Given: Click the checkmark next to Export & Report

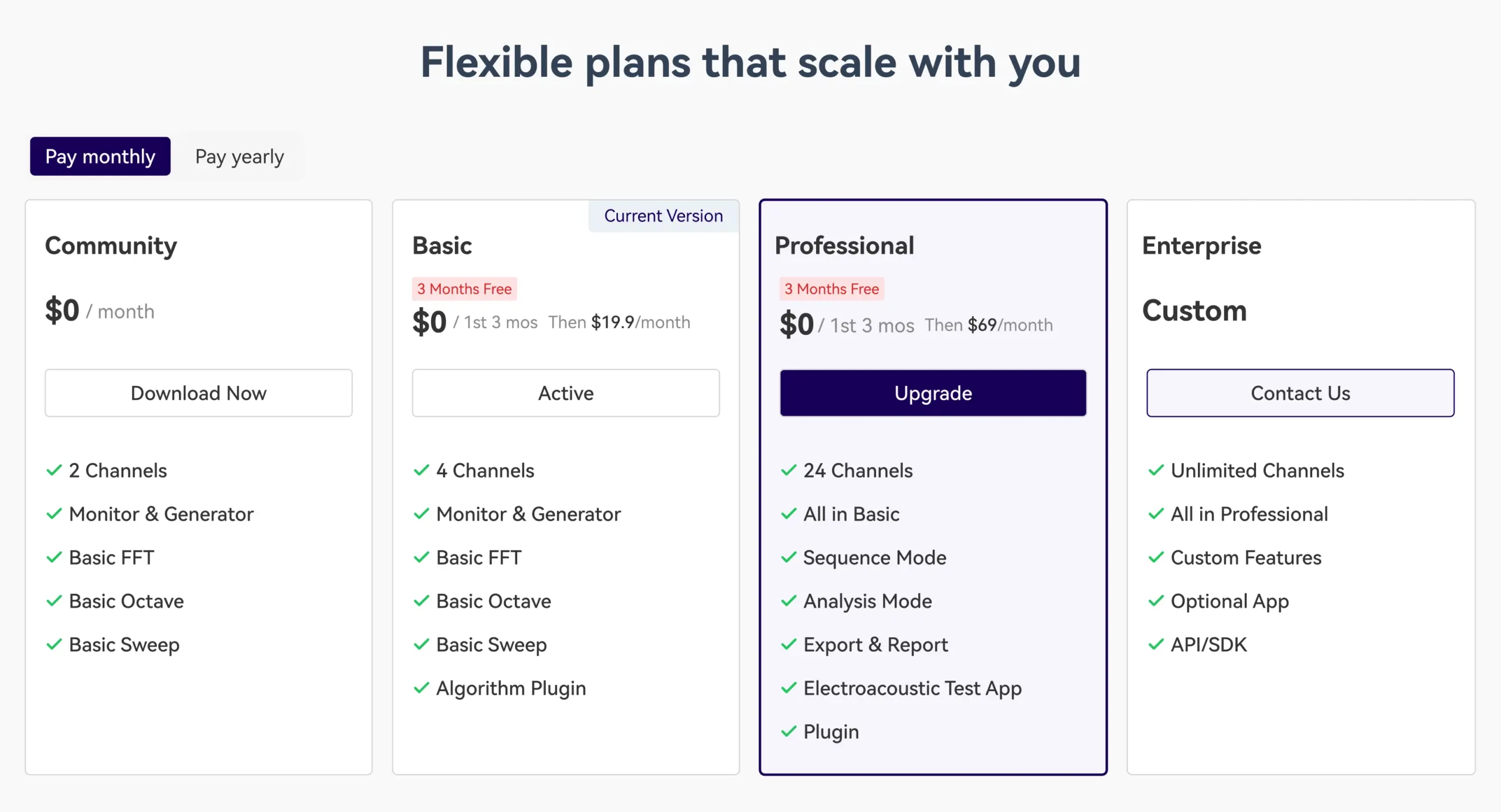Looking at the screenshot, I should pyautogui.click(x=789, y=644).
